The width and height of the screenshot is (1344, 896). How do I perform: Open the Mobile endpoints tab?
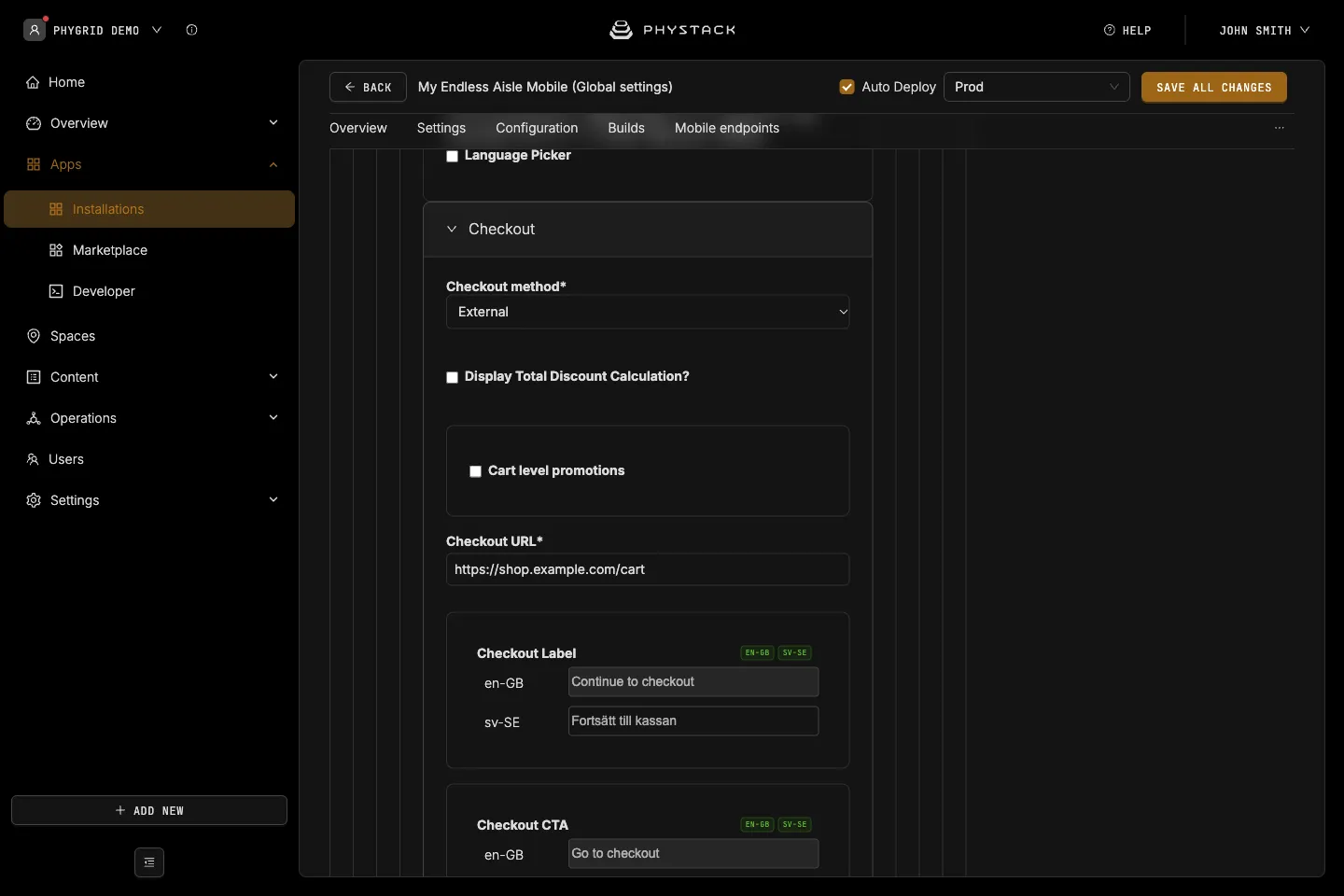coord(727,128)
